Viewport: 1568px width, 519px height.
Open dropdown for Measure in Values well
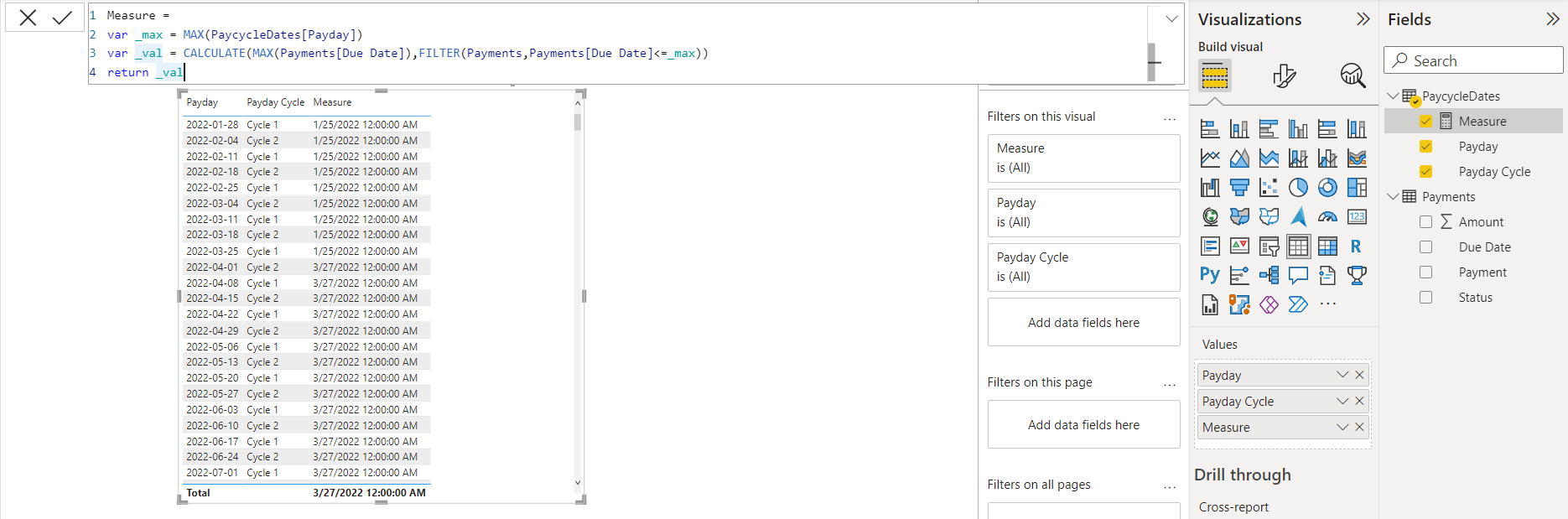click(1342, 427)
